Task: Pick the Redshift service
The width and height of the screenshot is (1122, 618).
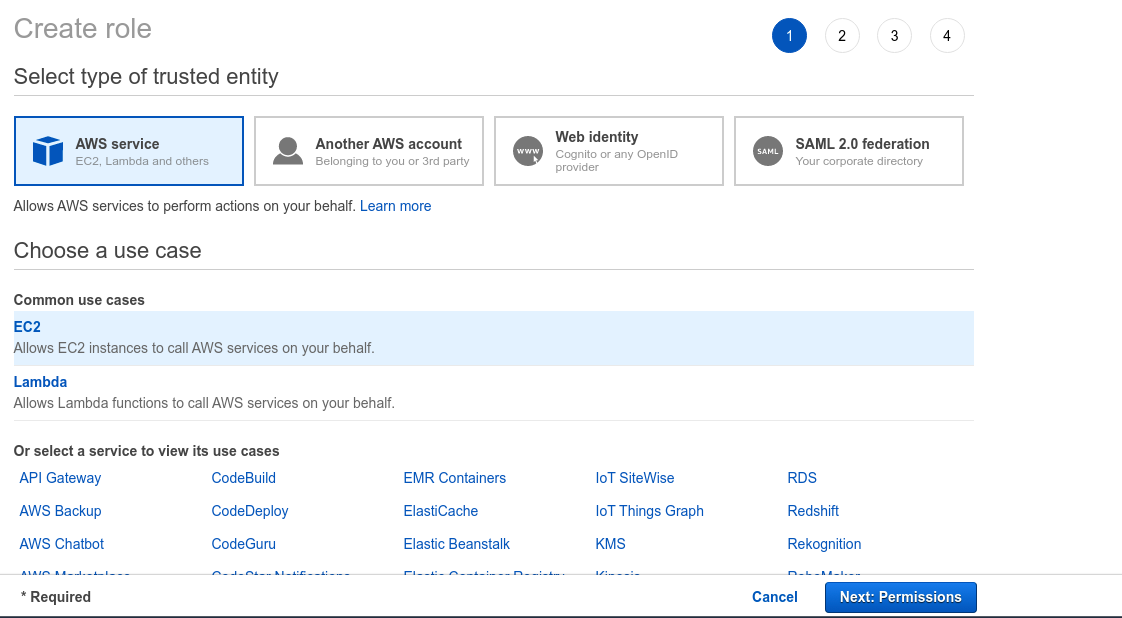Action: (x=813, y=511)
